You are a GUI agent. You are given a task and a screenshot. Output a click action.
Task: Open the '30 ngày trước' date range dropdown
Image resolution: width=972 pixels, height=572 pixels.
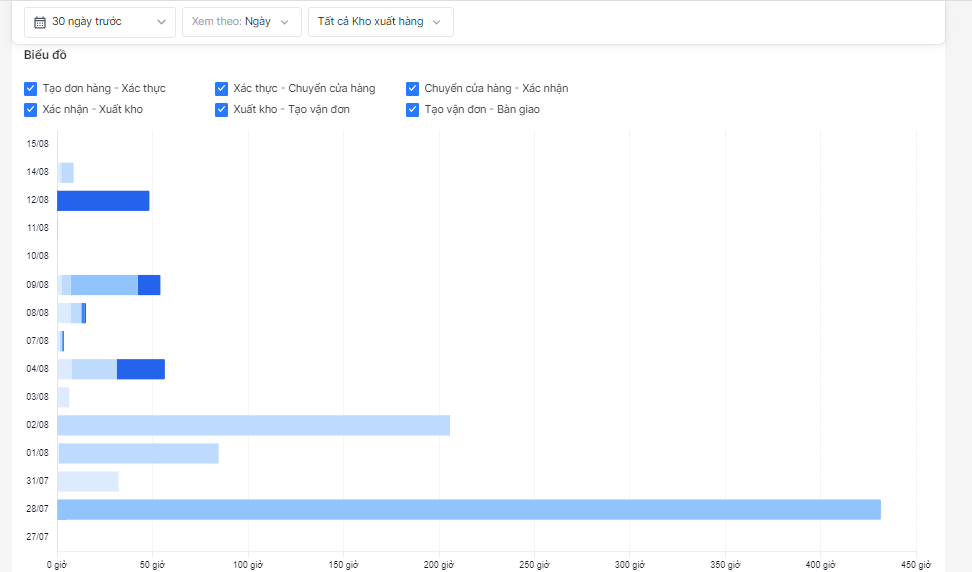(100, 22)
